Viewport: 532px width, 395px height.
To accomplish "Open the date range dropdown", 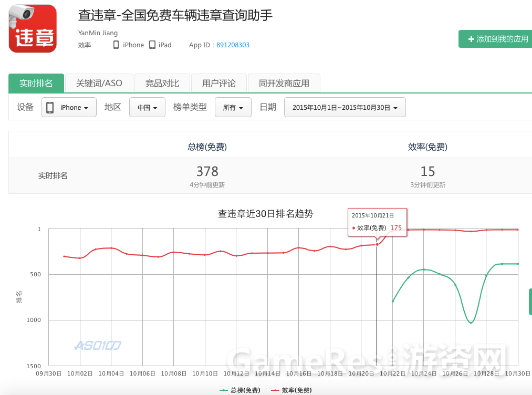I will click(345, 107).
